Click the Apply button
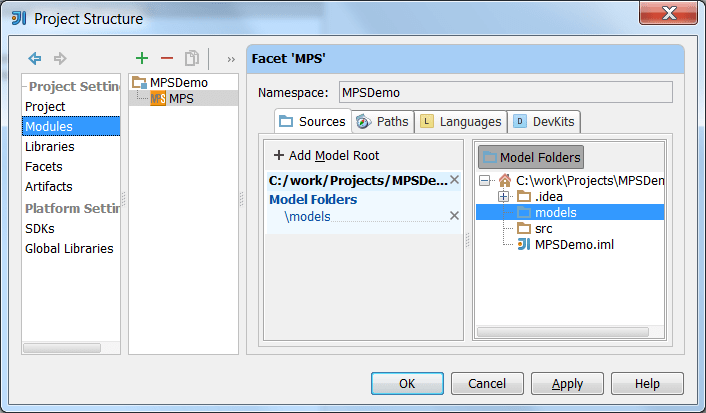Viewport: 706px width, 413px height. point(567,383)
